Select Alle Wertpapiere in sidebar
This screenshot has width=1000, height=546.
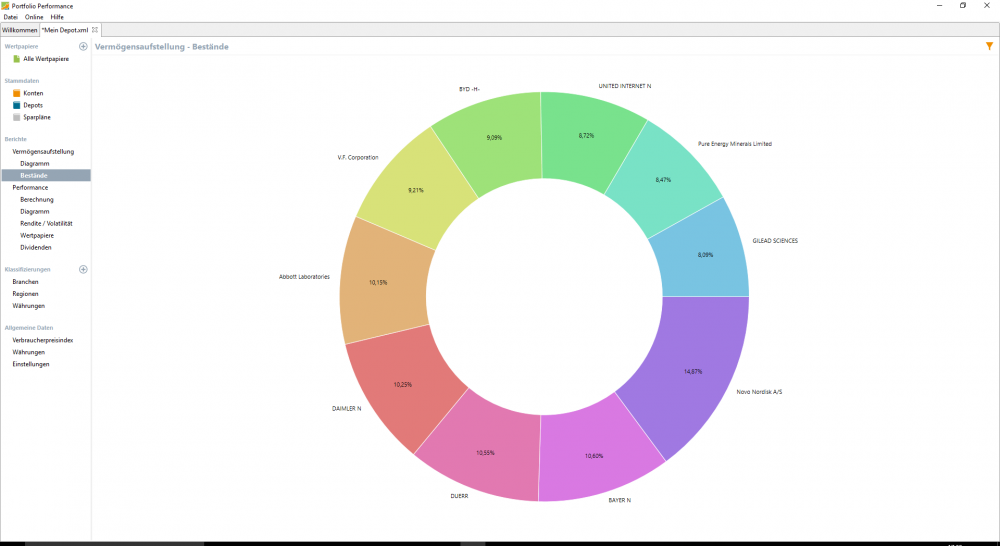[46, 59]
